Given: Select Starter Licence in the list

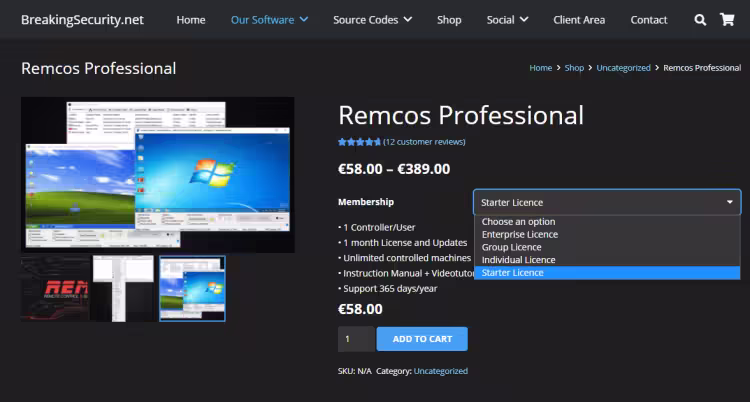Looking at the screenshot, I should click(607, 273).
